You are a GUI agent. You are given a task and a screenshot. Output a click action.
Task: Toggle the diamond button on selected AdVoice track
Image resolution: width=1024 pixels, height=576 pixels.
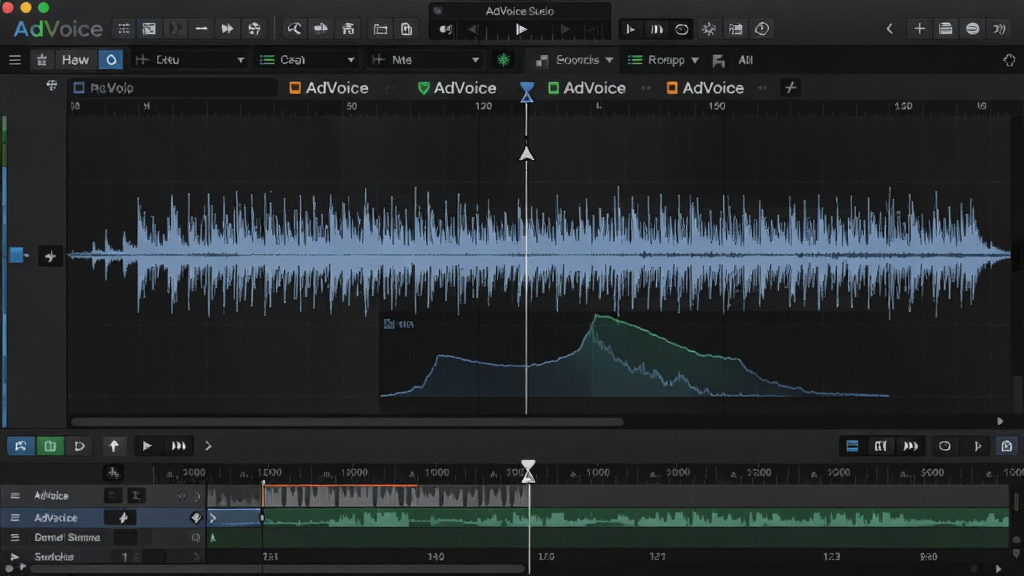point(195,518)
